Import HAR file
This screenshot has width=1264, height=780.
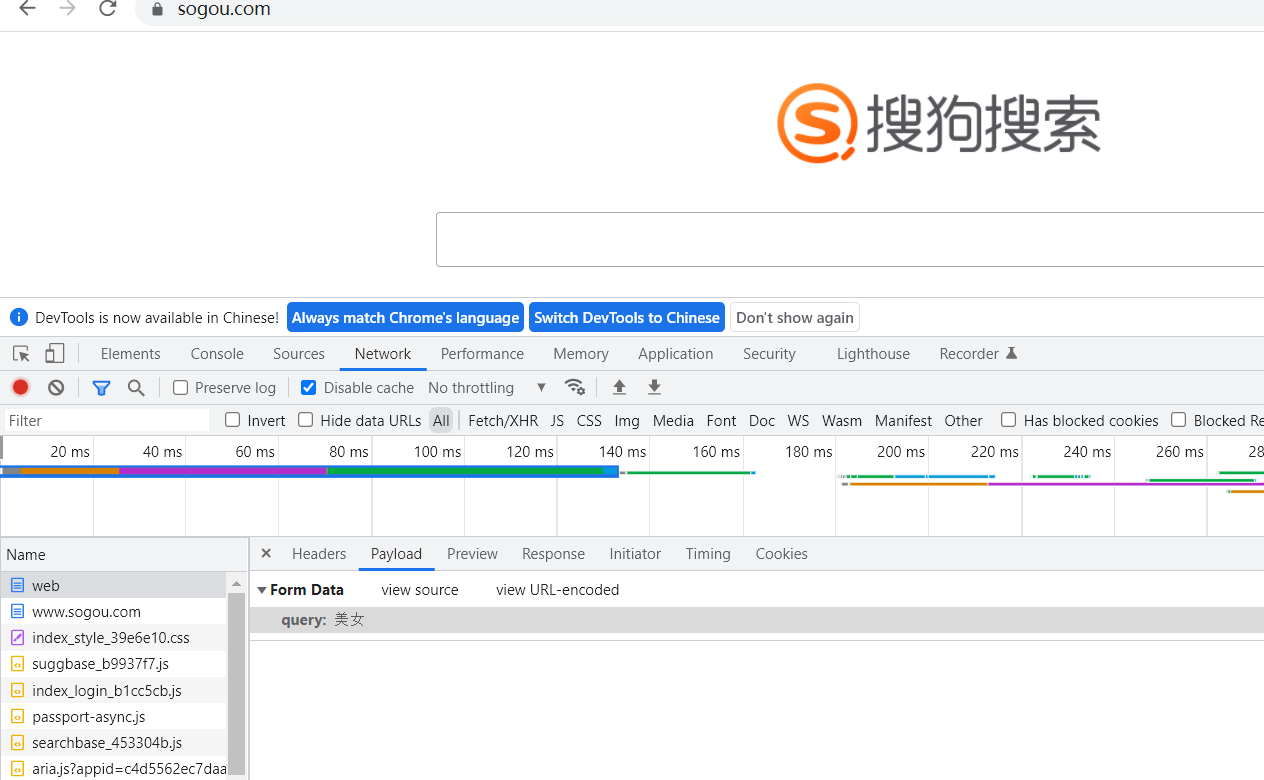point(619,387)
